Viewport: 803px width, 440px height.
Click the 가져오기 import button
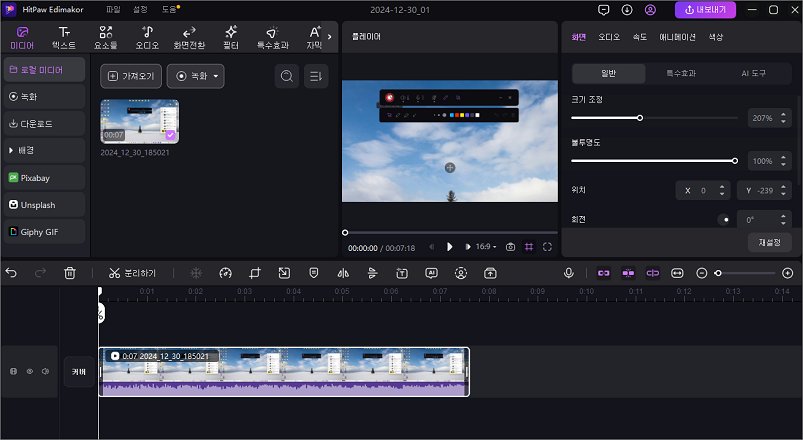131,76
